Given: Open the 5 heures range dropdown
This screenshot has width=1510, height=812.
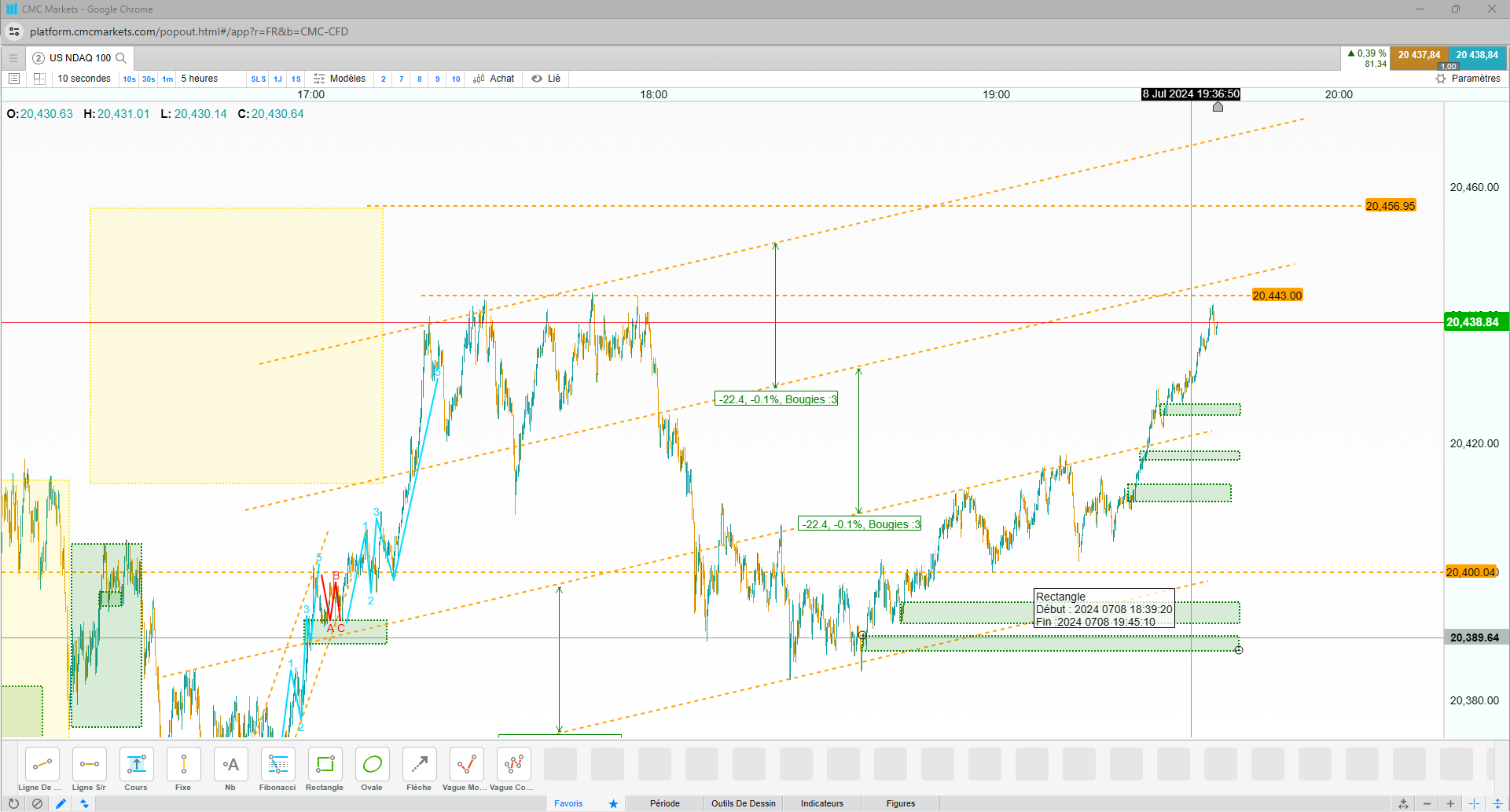Looking at the screenshot, I should pos(200,79).
